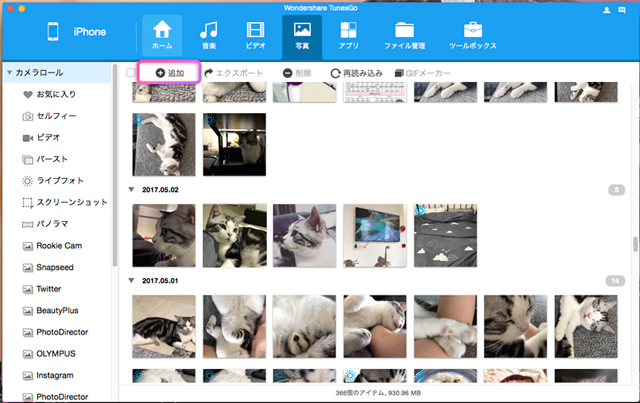Select the 写真 (Photos) tab
The image size is (640, 403).
302,37
